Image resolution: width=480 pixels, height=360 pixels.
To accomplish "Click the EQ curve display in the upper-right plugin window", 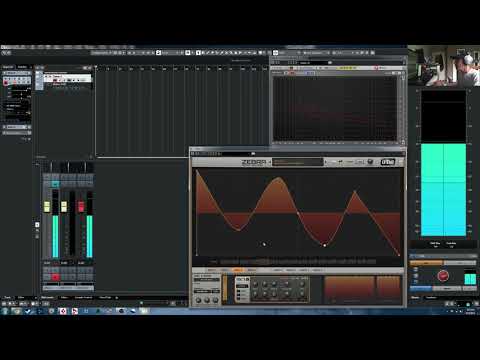I will (x=334, y=108).
